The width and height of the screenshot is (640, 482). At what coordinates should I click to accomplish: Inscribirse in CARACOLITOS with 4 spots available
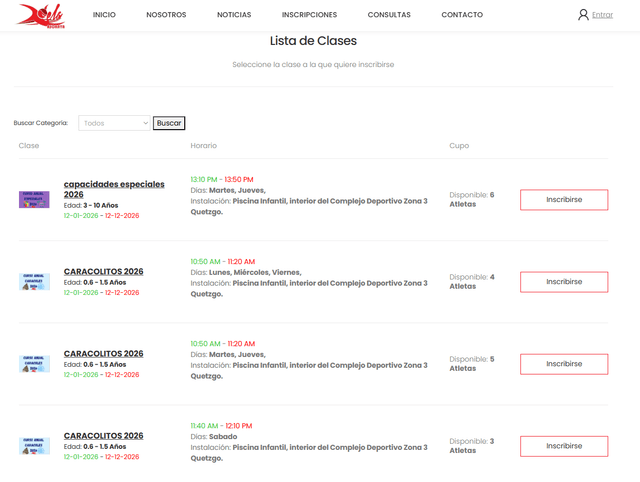click(x=563, y=282)
